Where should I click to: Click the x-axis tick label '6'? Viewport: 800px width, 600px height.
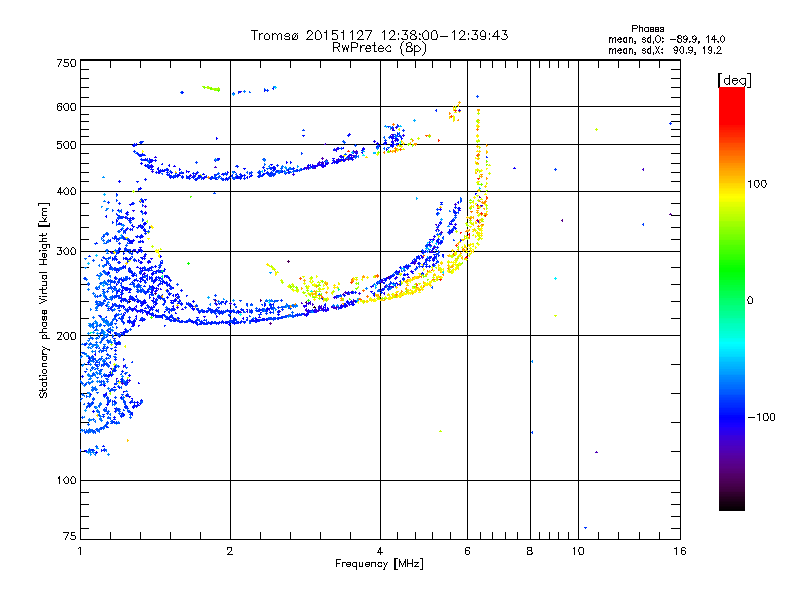[467, 551]
